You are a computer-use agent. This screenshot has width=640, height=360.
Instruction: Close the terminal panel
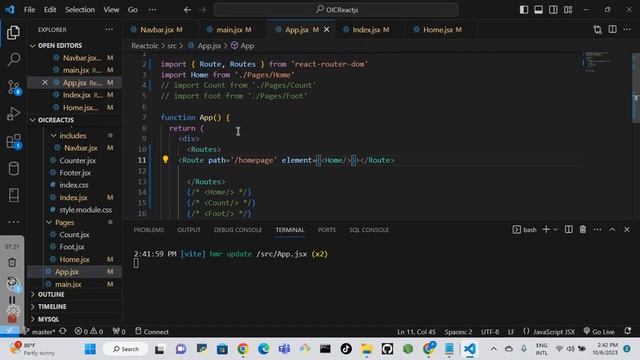(x=627, y=229)
